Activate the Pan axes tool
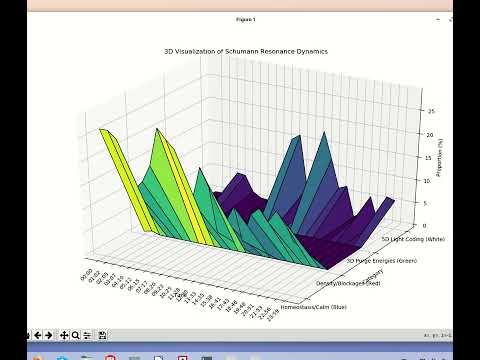480x360 pixels. coord(64,335)
